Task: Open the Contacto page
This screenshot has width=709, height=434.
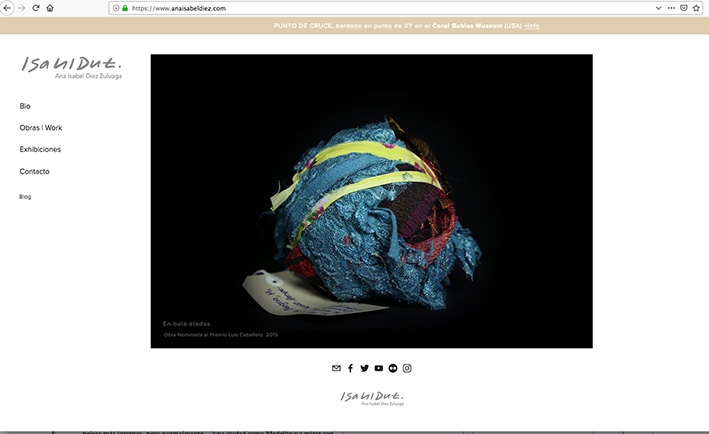Action: click(34, 171)
